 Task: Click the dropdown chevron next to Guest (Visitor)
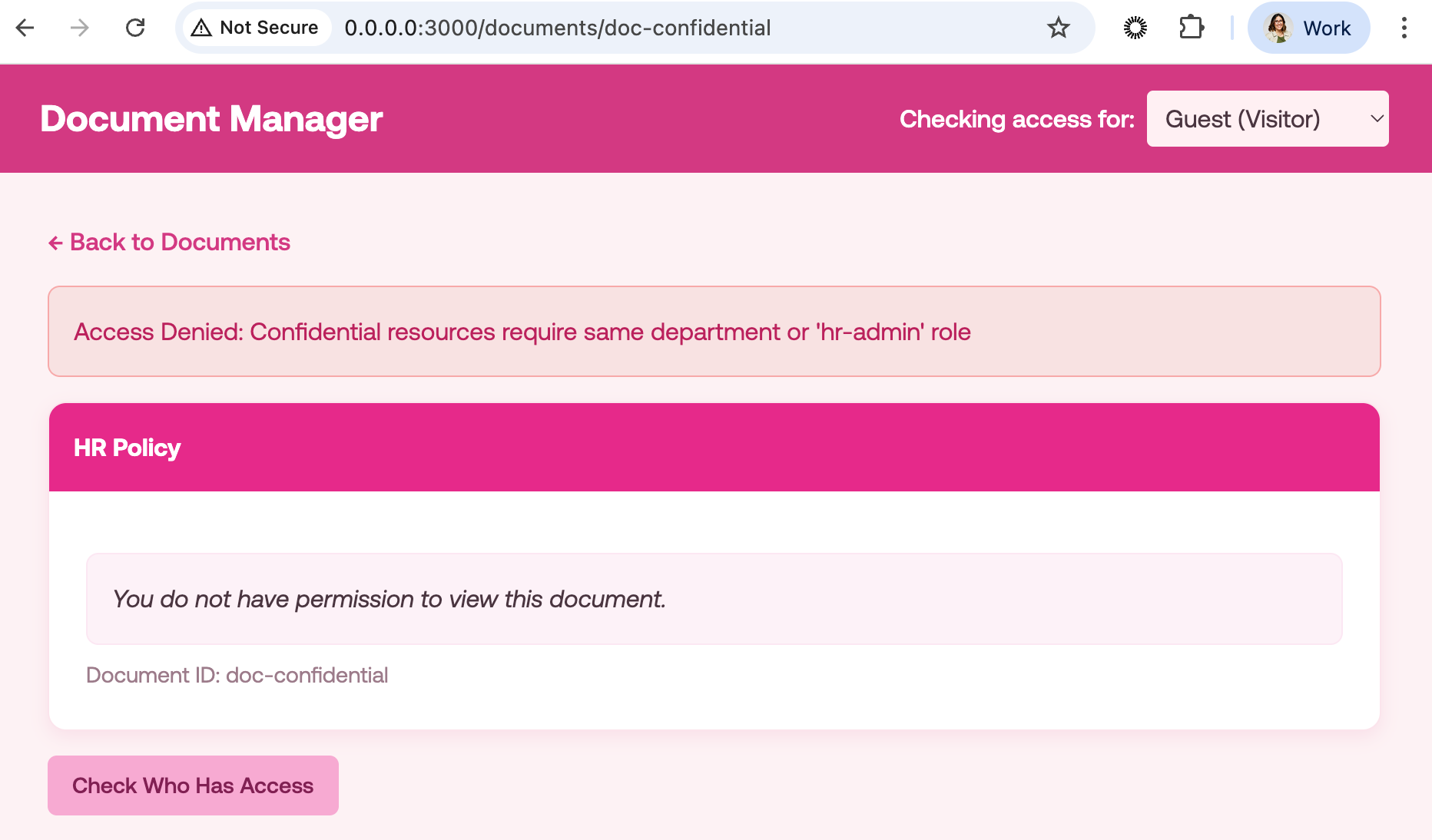coord(1374,119)
